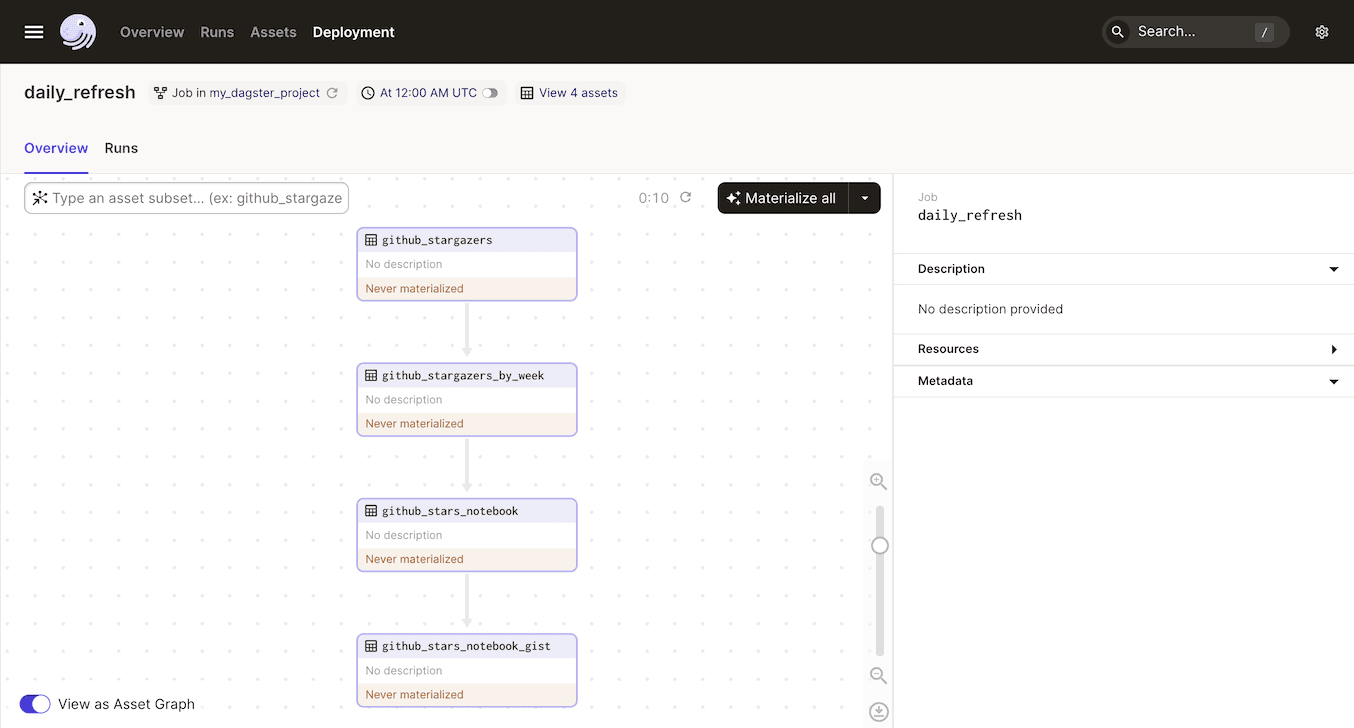The image size is (1354, 728).
Task: Click the graph zoom slider handle
Action: tap(880, 546)
